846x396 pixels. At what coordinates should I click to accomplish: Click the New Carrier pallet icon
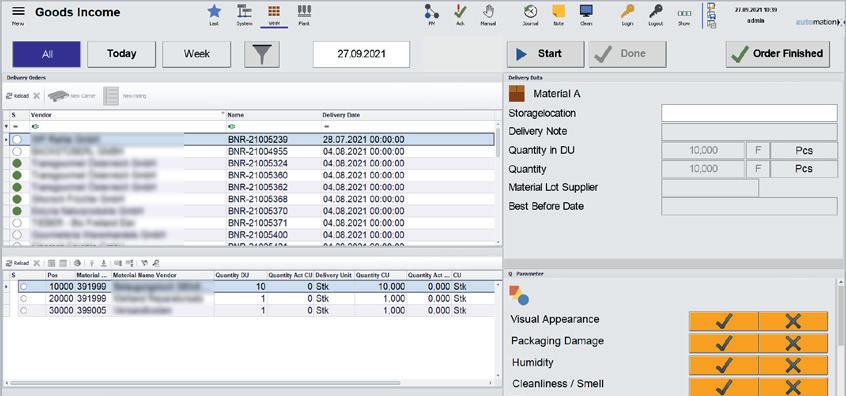(x=58, y=96)
